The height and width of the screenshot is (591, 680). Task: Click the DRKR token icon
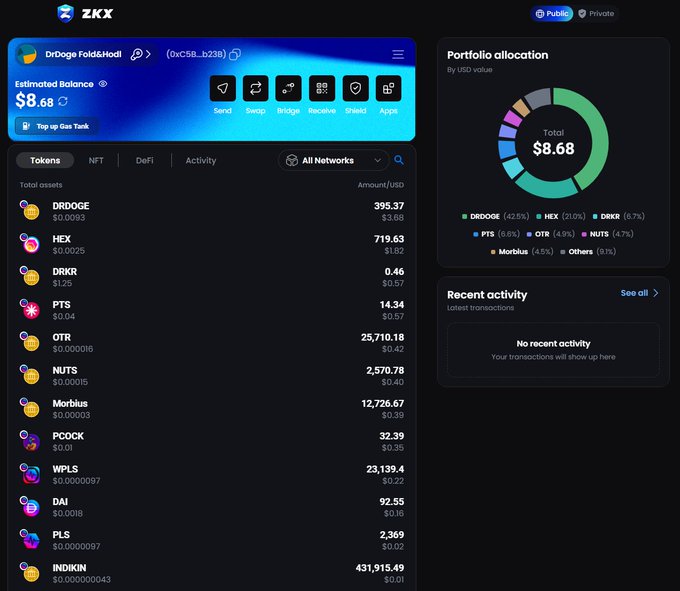coord(30,277)
